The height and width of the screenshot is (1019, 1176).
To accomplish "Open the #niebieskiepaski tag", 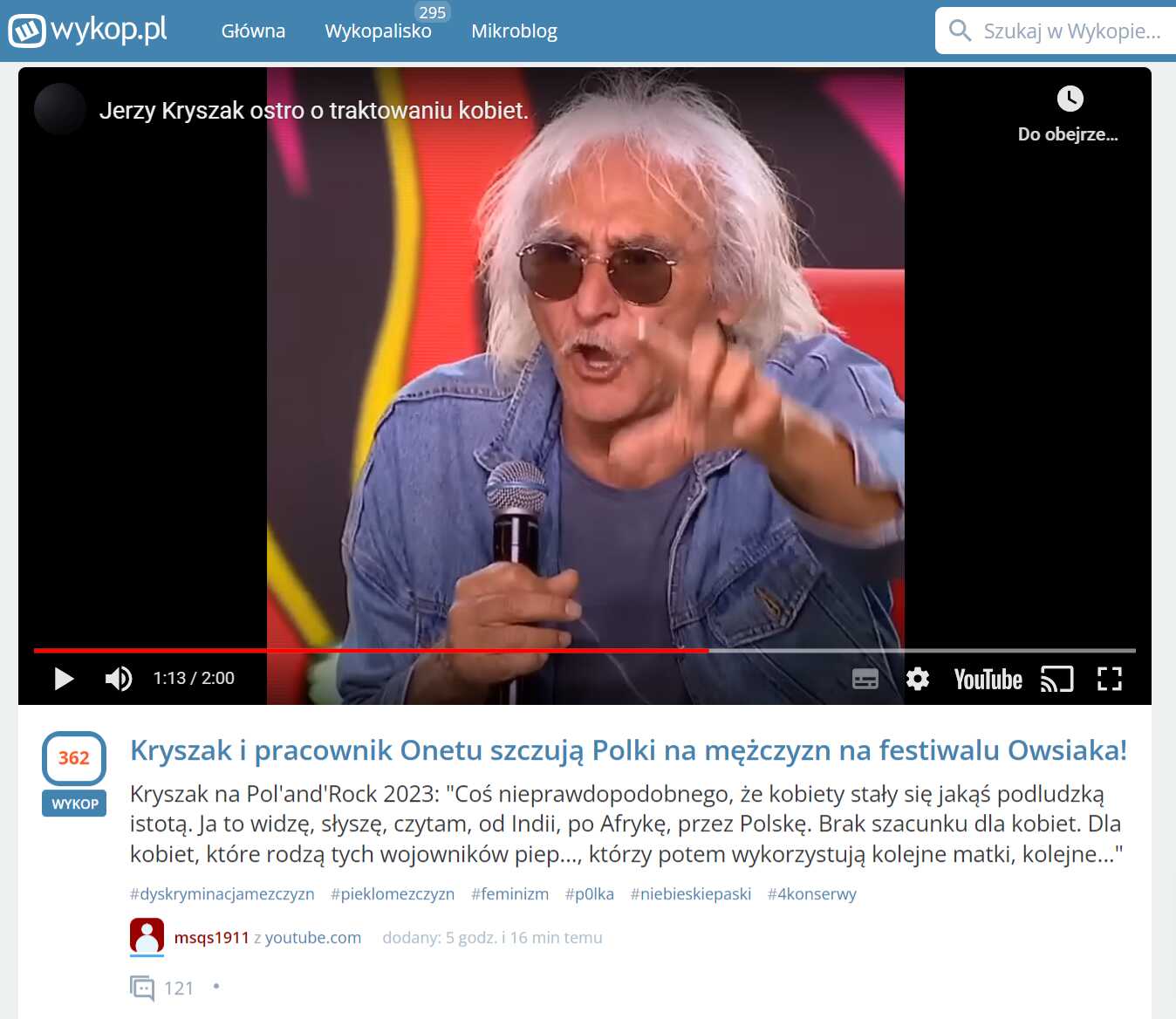I will click(691, 894).
